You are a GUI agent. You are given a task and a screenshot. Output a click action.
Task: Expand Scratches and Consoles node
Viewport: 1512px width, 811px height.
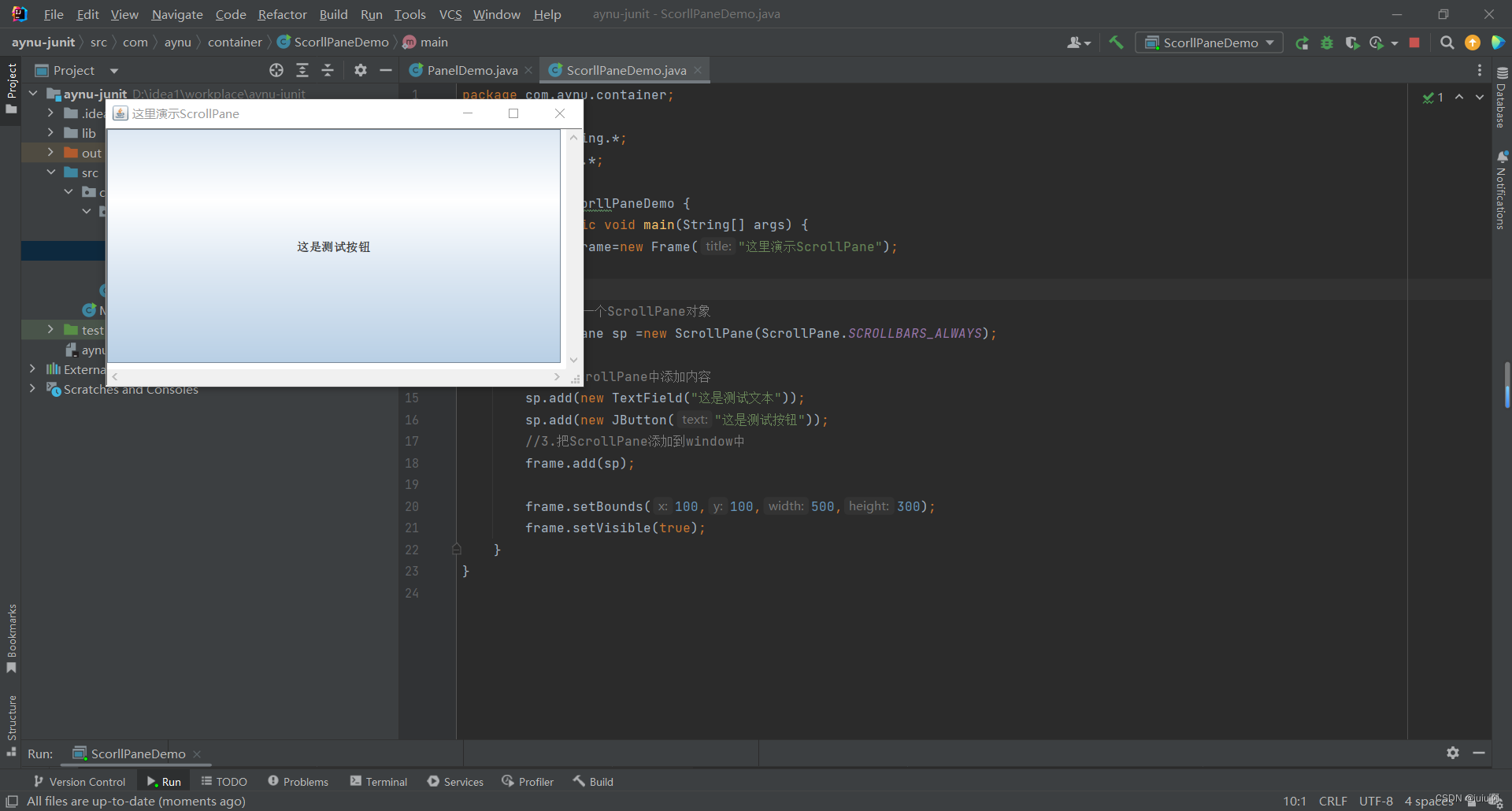(x=32, y=388)
